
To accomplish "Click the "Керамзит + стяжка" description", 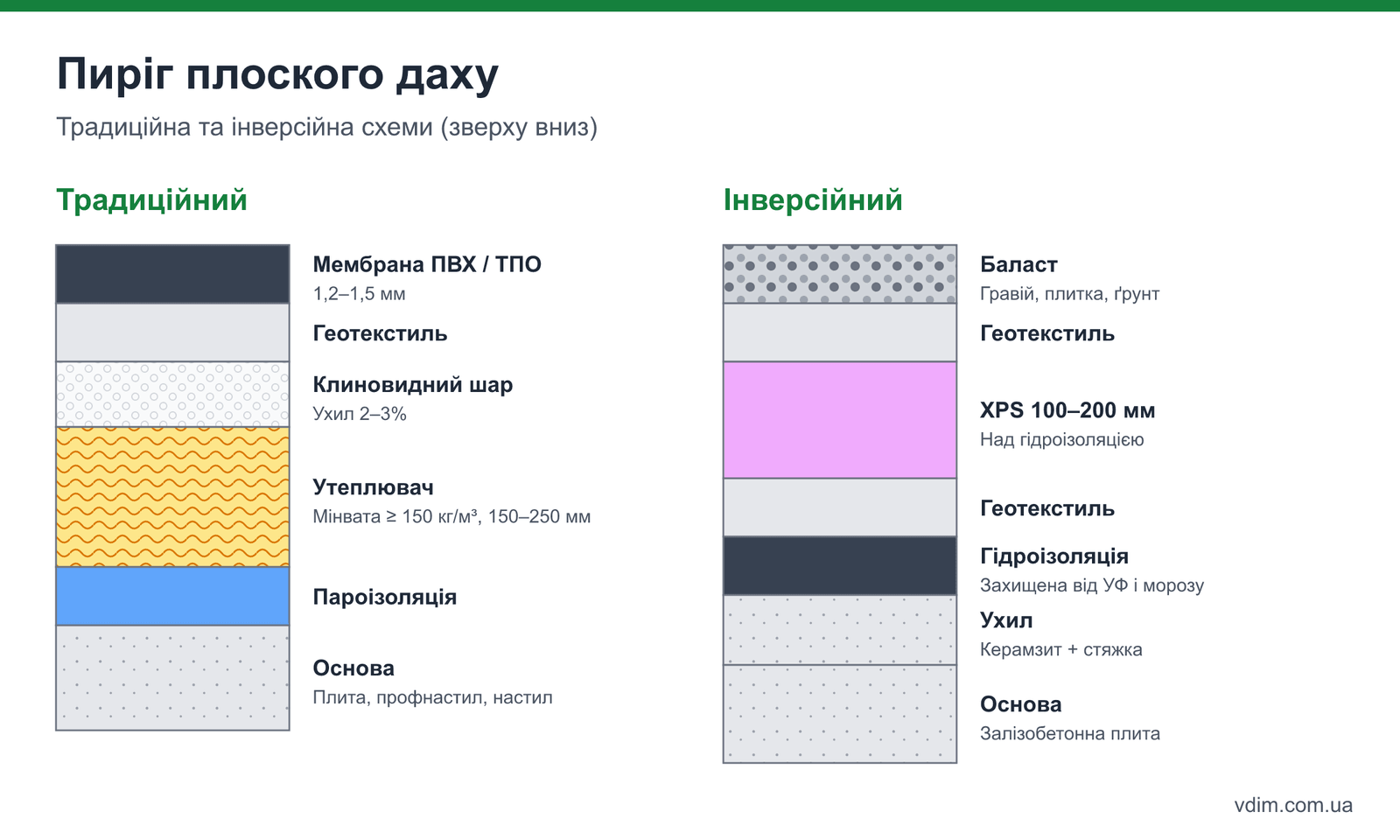I will tap(1061, 650).
